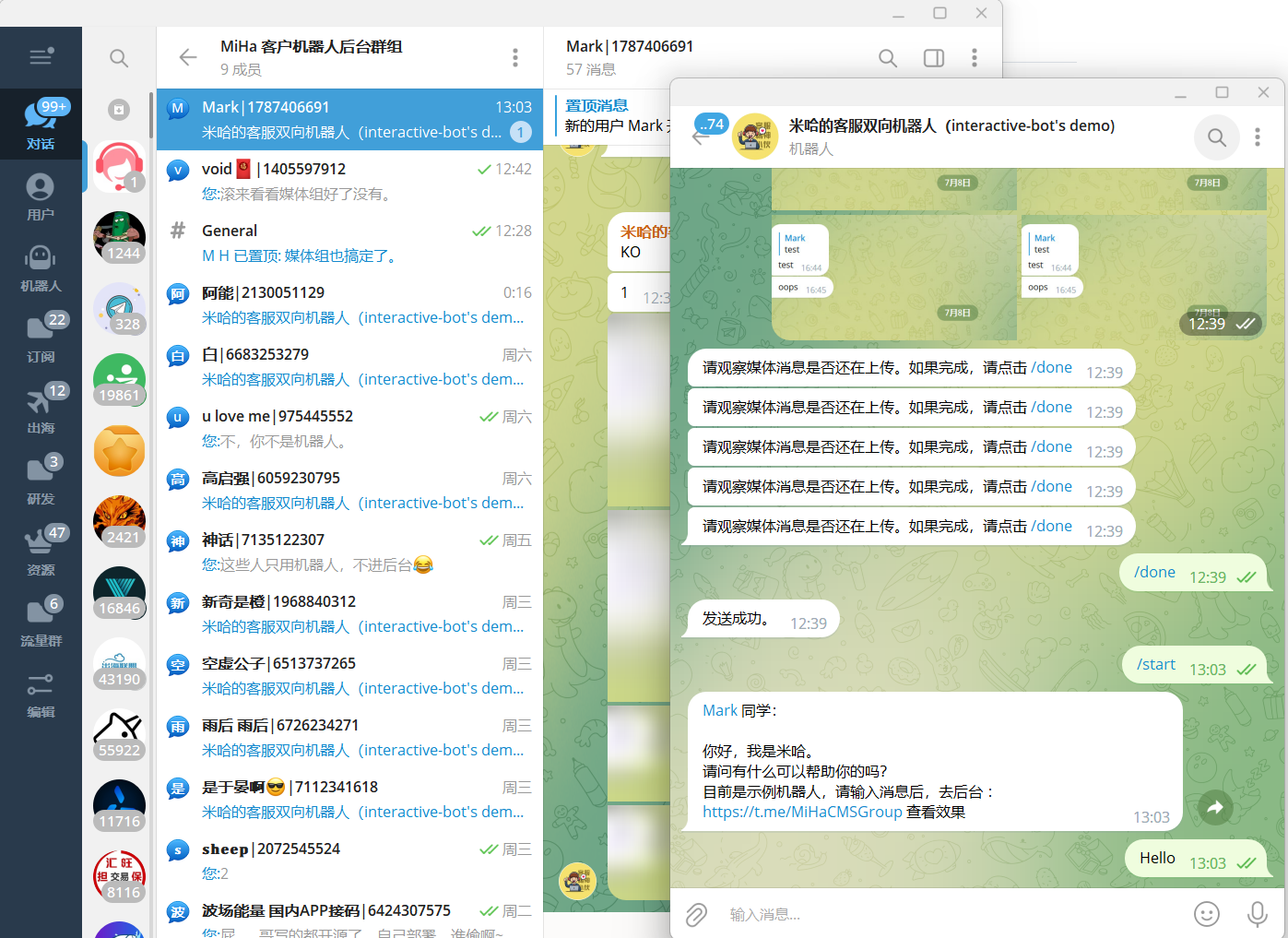Image resolution: width=1288 pixels, height=938 pixels.
Task: Click the first /done command link
Action: click(x=1051, y=367)
